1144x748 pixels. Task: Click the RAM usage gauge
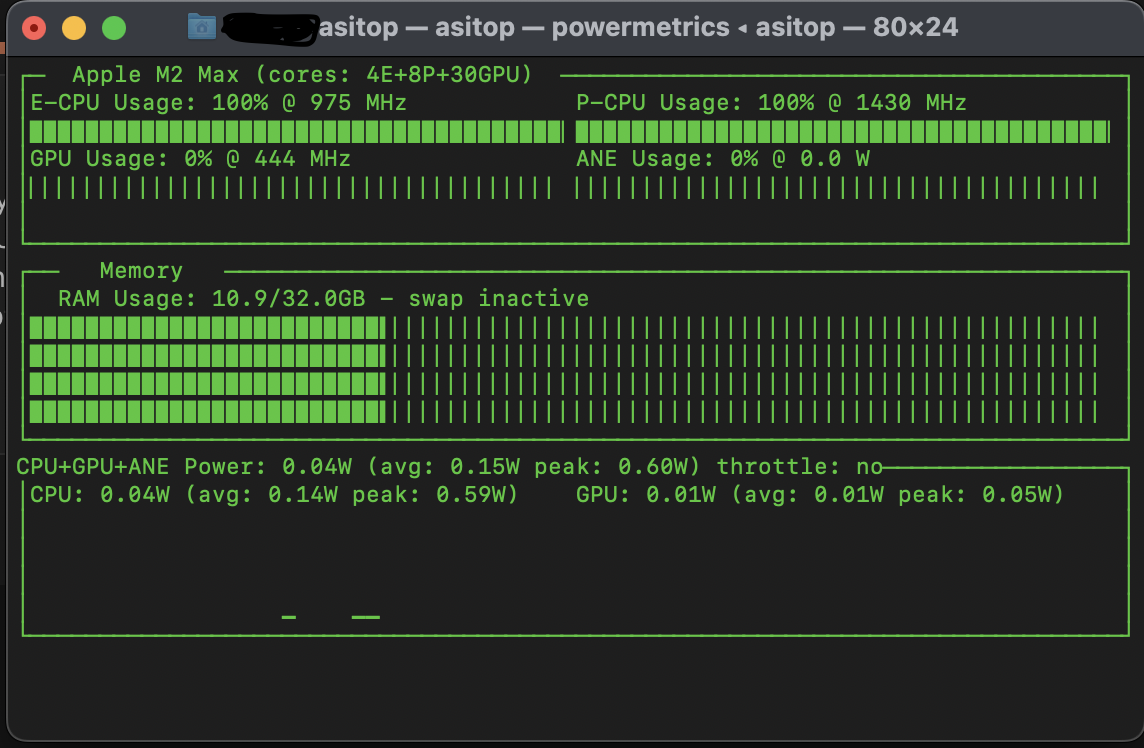563,370
